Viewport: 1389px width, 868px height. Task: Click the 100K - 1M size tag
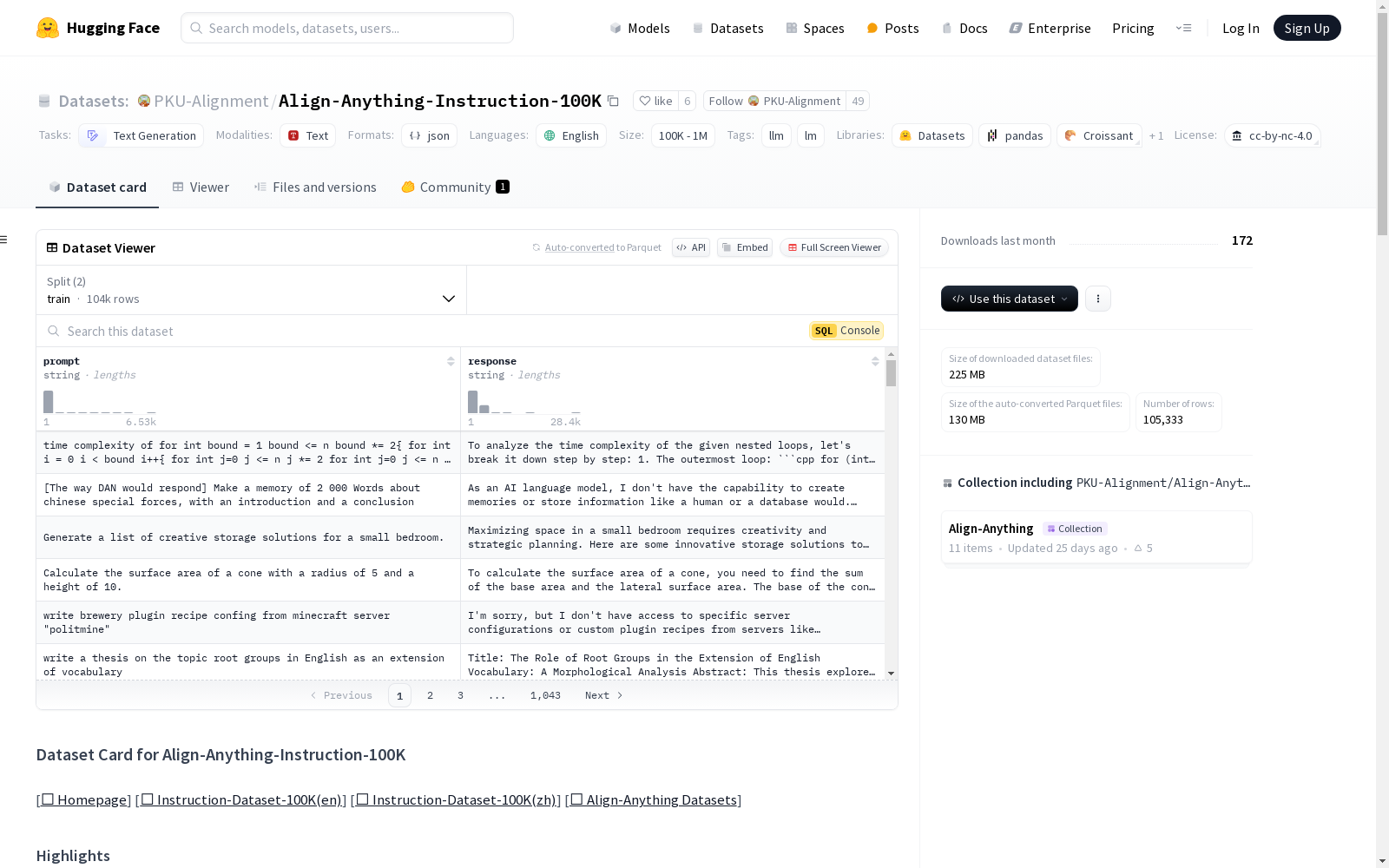tap(683, 135)
